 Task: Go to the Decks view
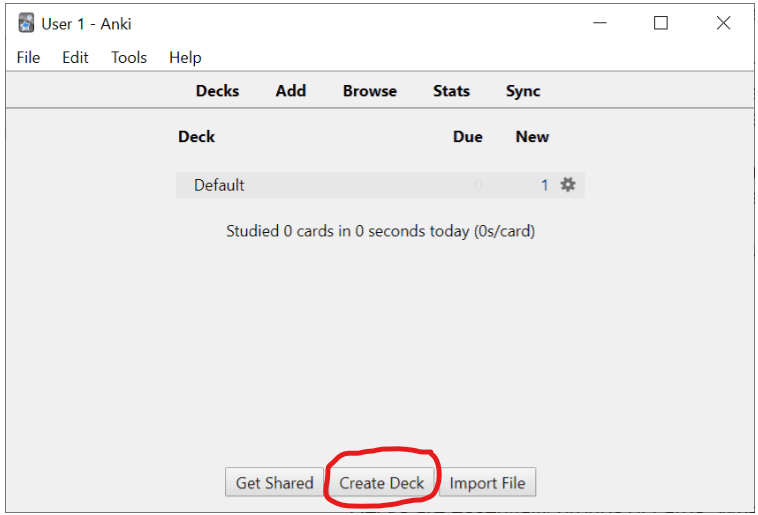pos(217,91)
